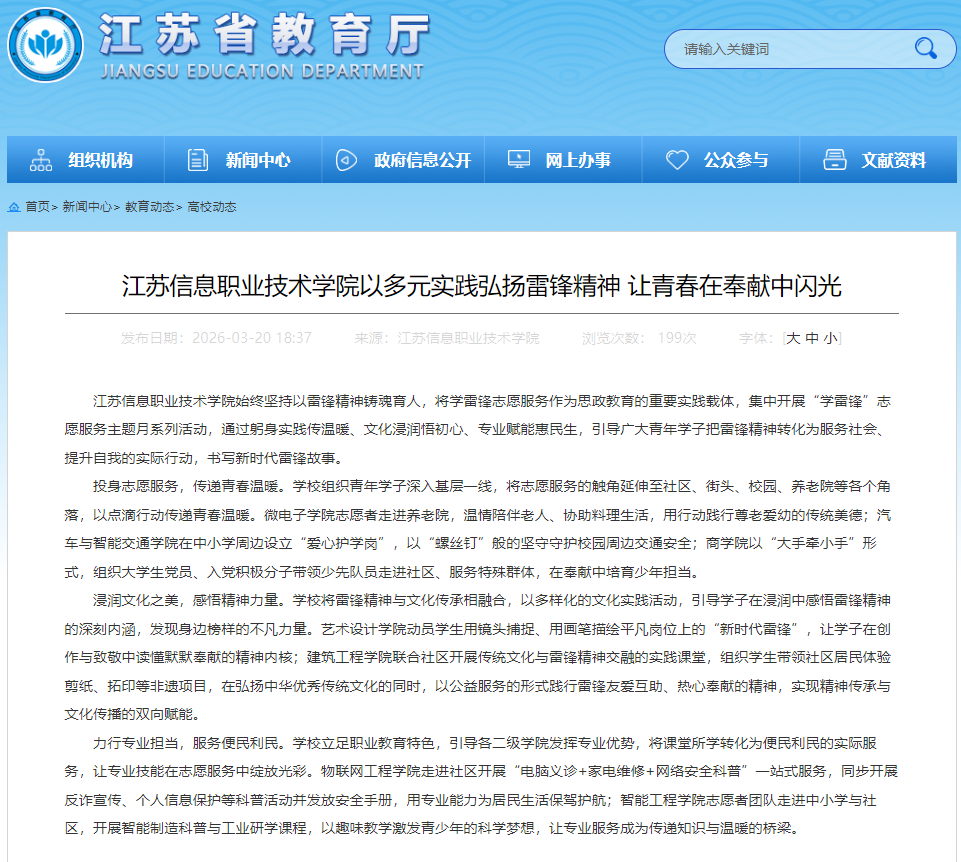Click the printer-style icon beside 文献资料
961x862 pixels.
[835, 160]
